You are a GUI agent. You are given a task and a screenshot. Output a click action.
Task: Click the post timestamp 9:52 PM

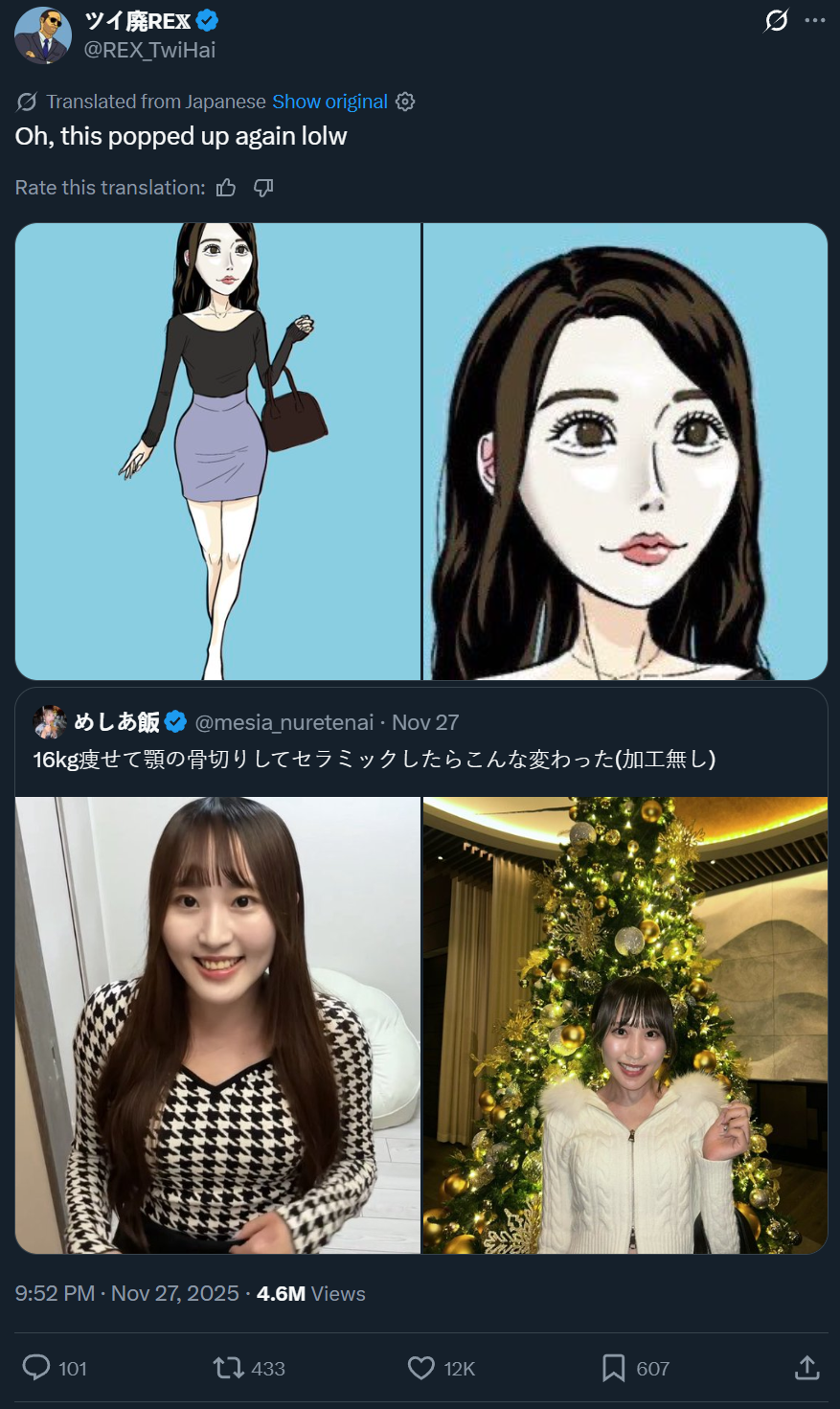(55, 1293)
